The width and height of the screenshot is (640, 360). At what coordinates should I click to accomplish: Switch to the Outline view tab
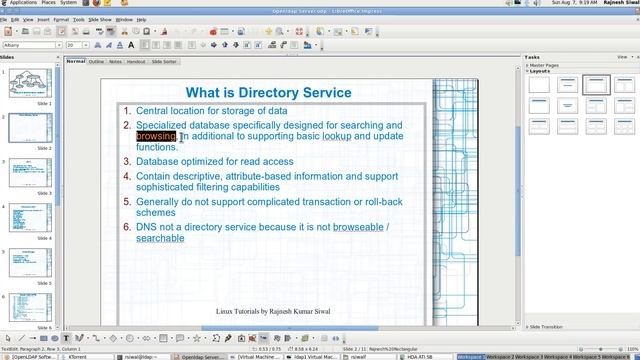click(96, 62)
